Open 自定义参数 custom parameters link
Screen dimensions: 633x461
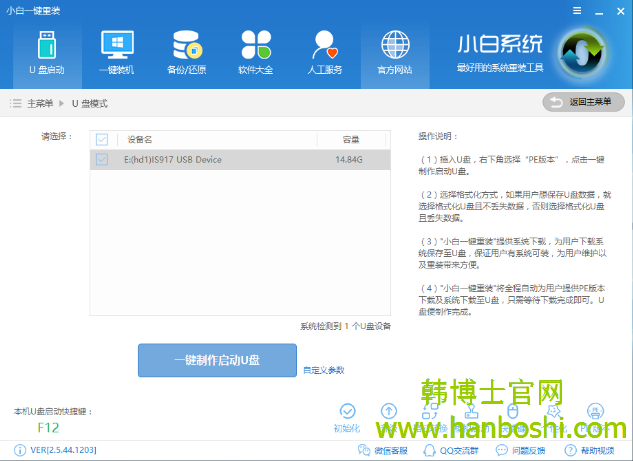(x=323, y=370)
